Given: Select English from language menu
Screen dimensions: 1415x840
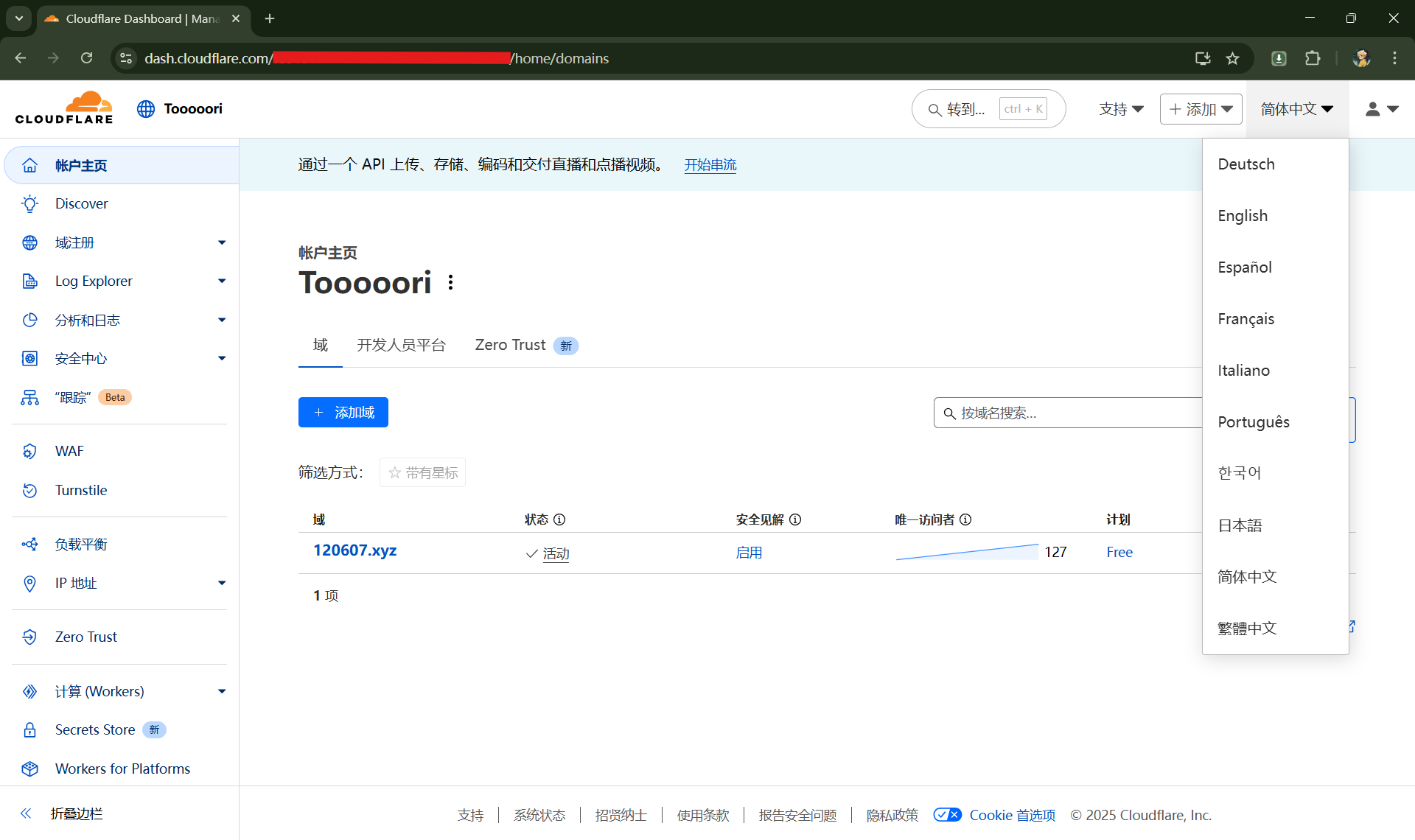Looking at the screenshot, I should [1243, 216].
